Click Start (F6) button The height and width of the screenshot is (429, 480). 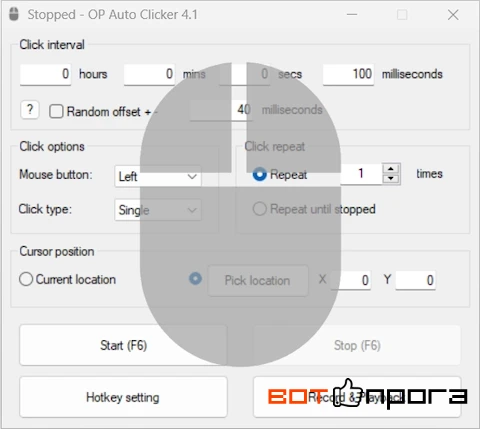click(x=123, y=345)
